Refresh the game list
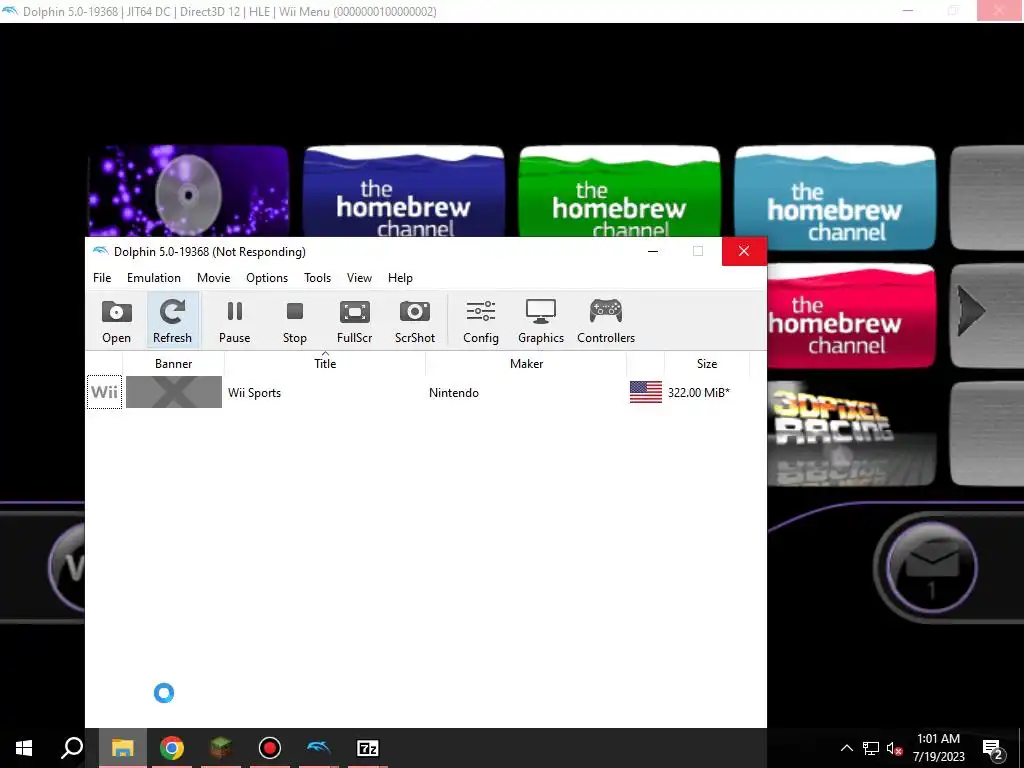This screenshot has height=768, width=1024. tap(172, 321)
